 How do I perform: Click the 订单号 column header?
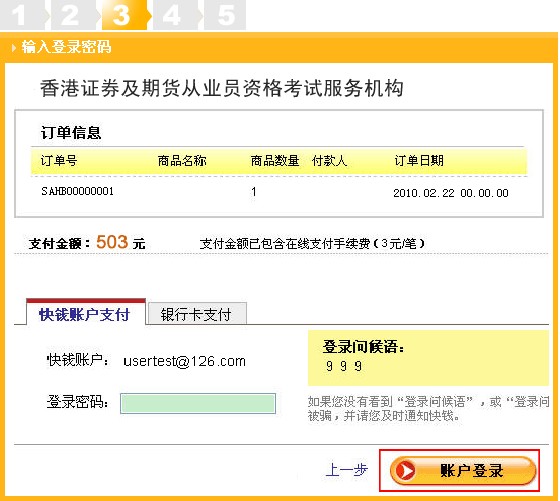click(x=59, y=161)
